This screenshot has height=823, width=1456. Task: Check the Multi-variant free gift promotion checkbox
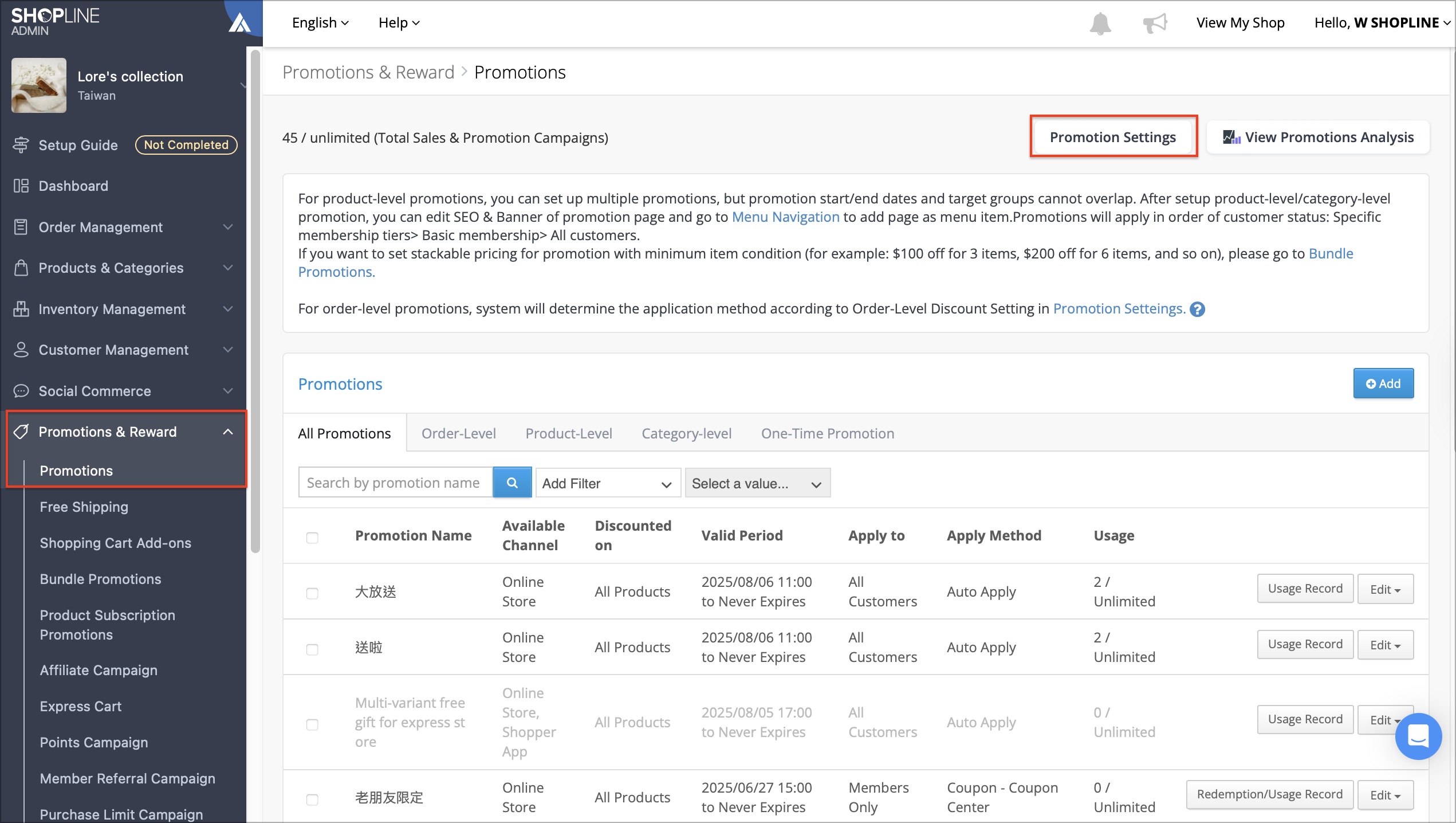point(312,724)
